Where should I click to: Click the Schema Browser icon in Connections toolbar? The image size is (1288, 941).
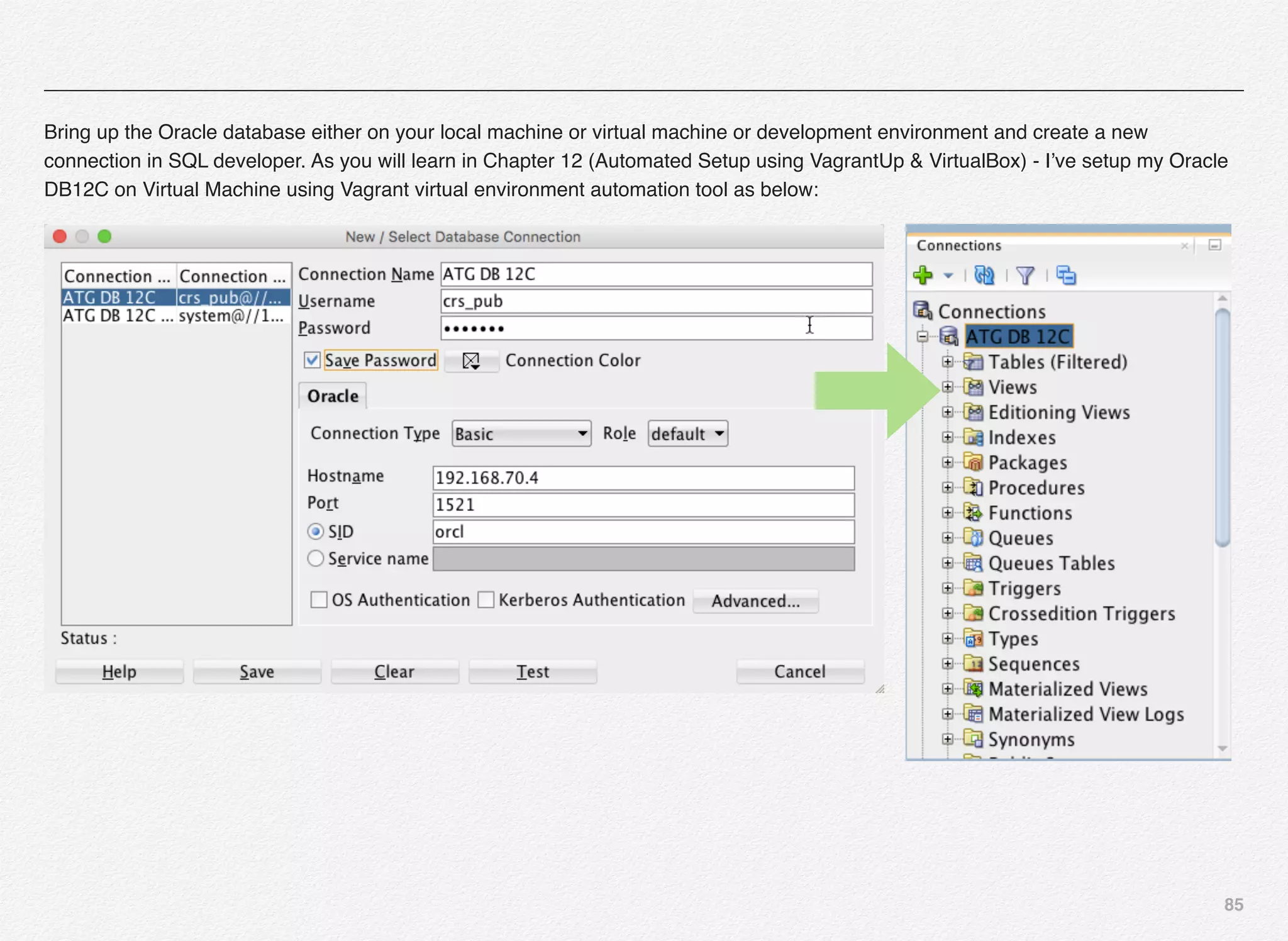pos(1066,275)
